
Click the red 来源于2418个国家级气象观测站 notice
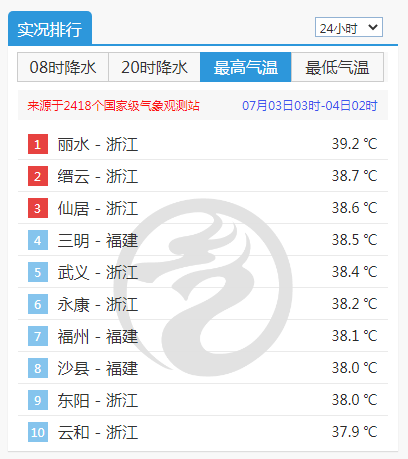pos(113,106)
